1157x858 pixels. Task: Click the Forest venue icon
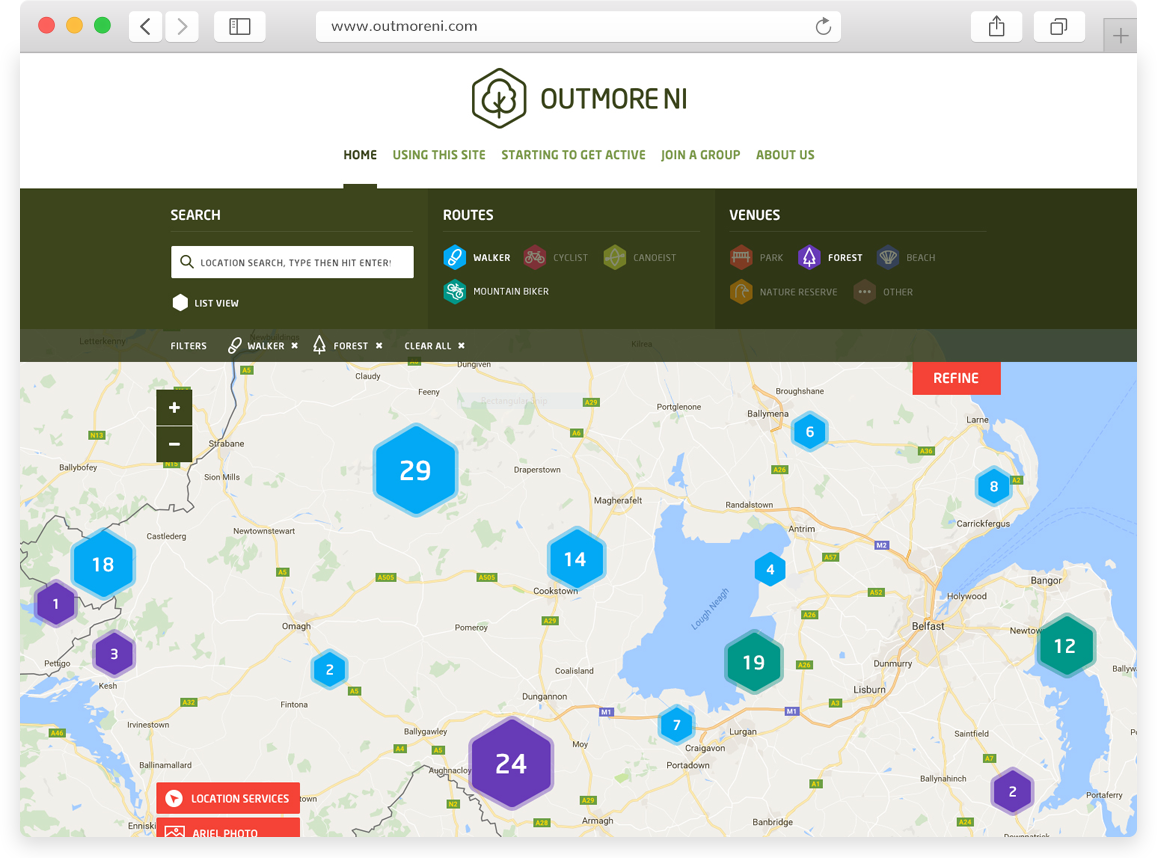(x=809, y=258)
